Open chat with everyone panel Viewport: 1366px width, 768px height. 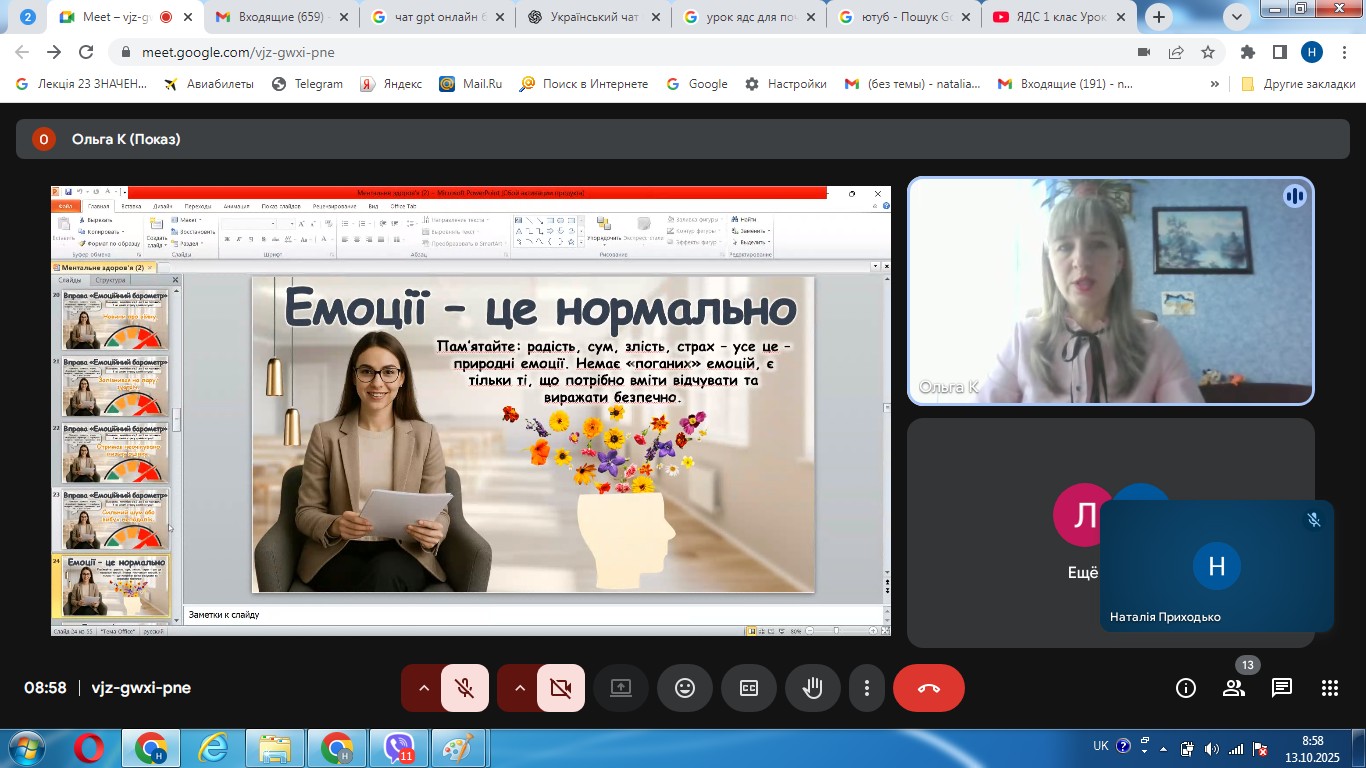pyautogui.click(x=1281, y=688)
